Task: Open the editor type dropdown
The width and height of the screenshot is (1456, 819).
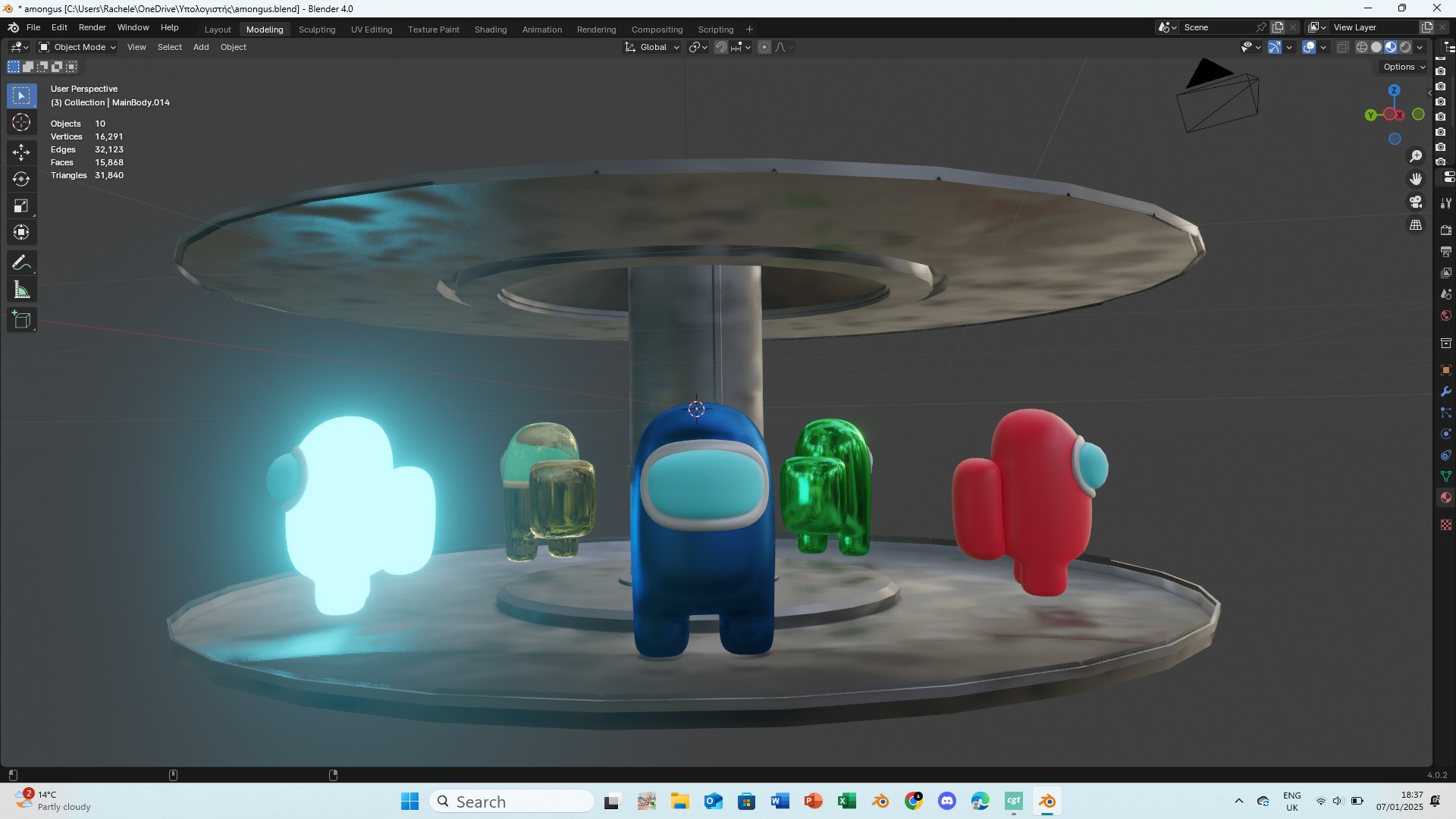Action: 19,47
